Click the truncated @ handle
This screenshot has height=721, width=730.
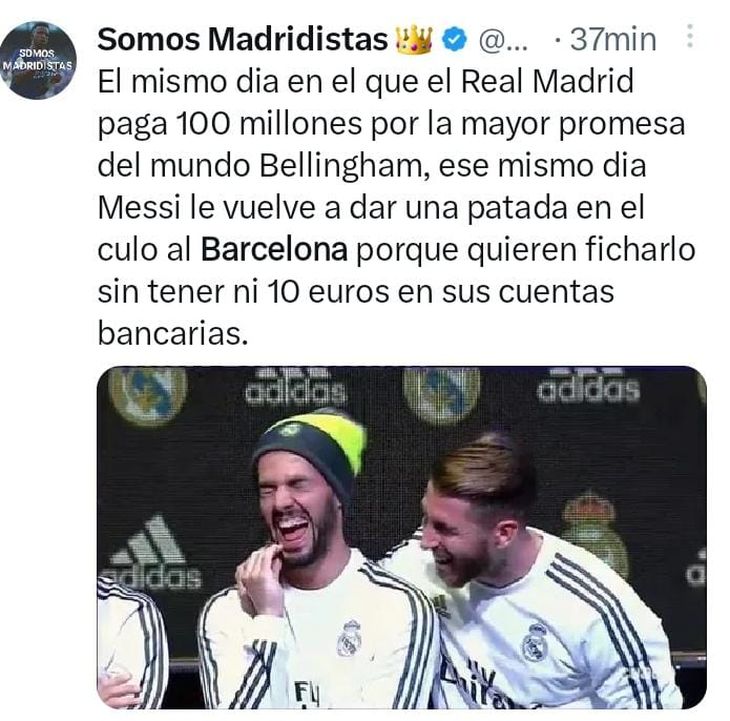coord(503,41)
